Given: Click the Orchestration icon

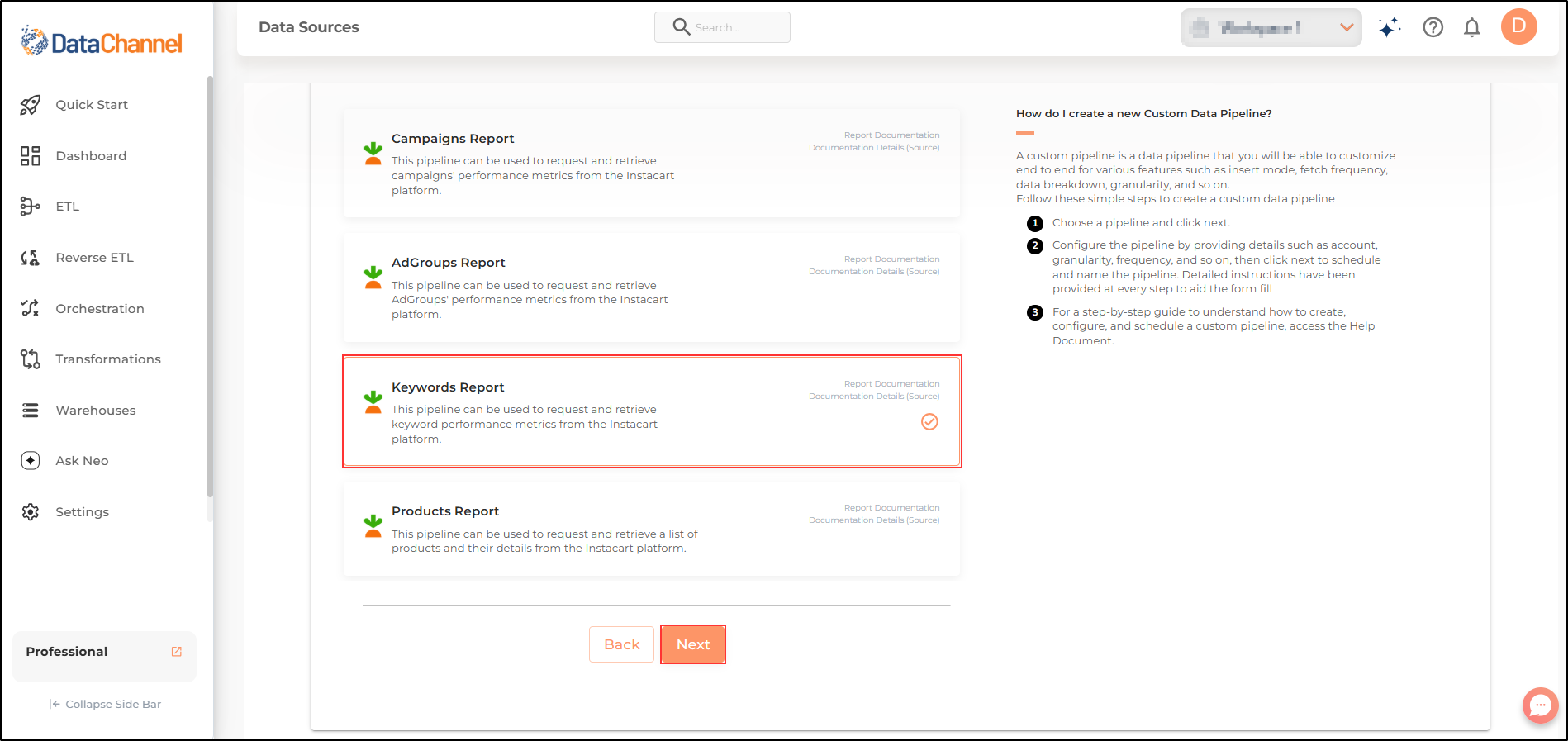Looking at the screenshot, I should coord(31,308).
